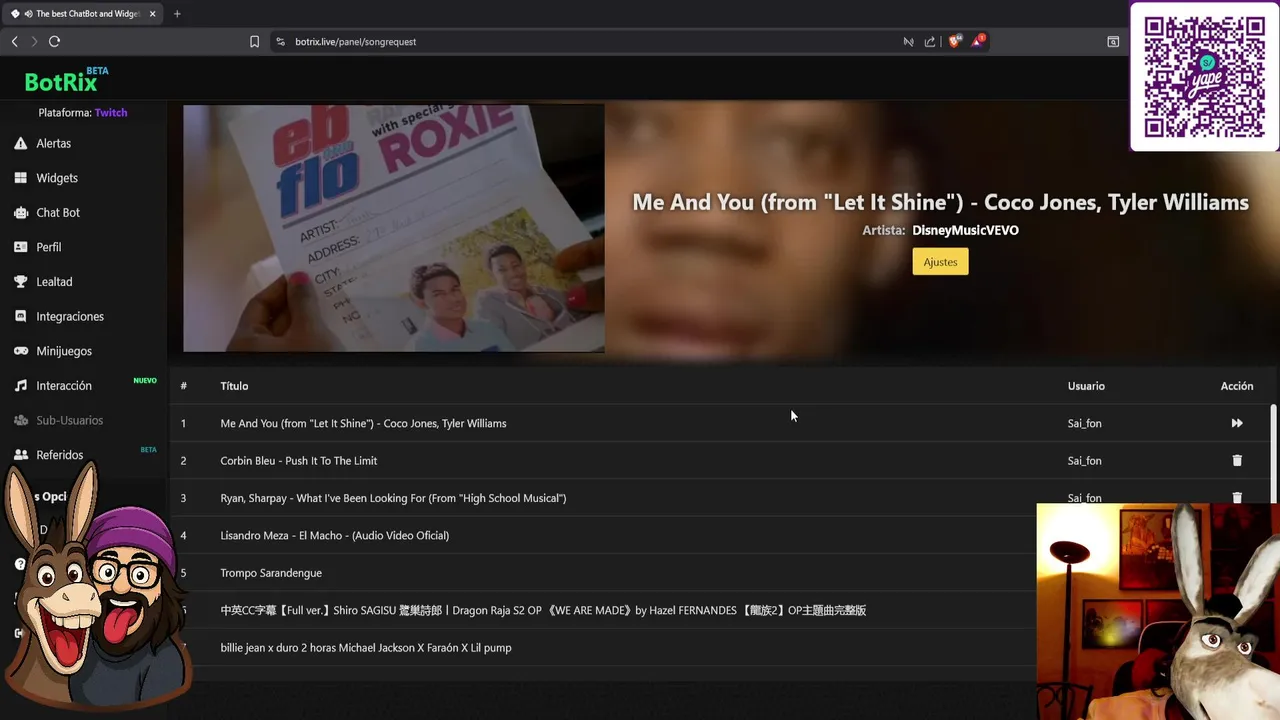Open Alertas in the sidebar
The image size is (1280, 720).
(x=54, y=143)
